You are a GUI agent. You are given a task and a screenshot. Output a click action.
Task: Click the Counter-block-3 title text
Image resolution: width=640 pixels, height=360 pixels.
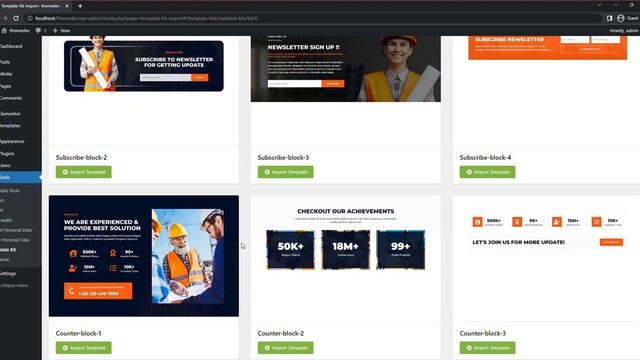[x=482, y=333]
